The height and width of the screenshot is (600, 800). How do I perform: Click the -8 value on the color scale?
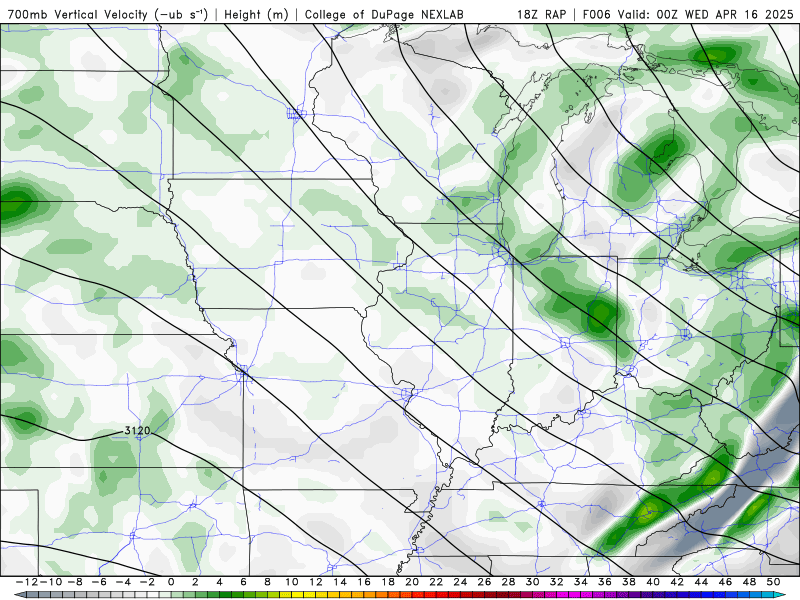click(x=75, y=582)
